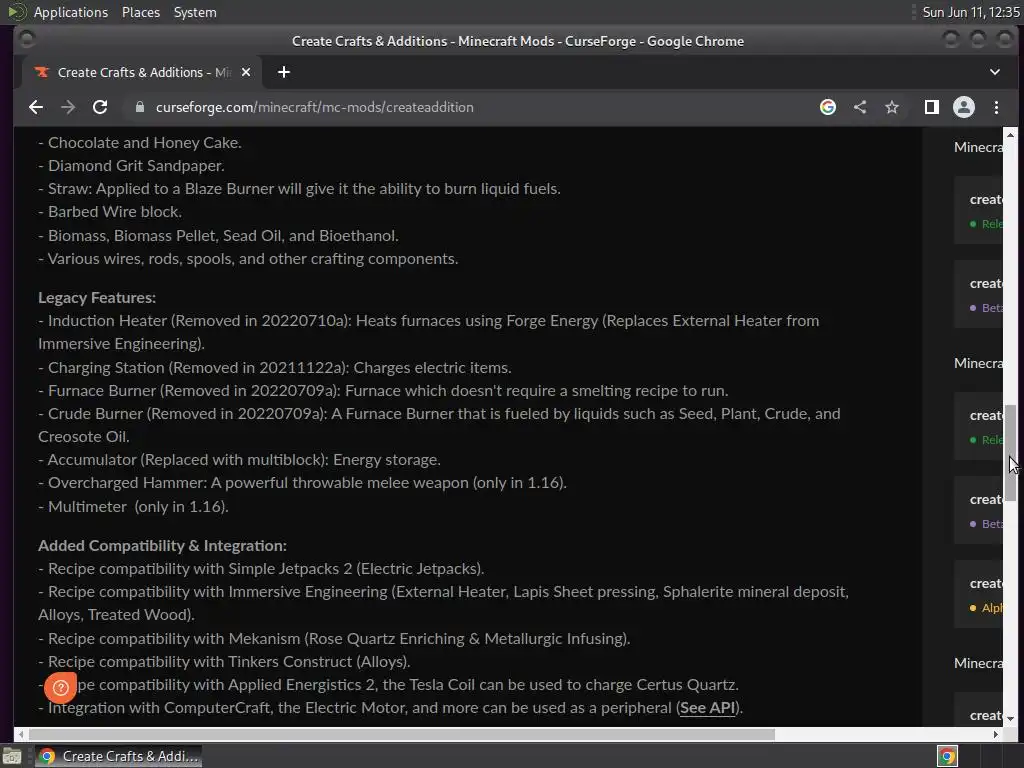Open the Applications menu
The image size is (1024, 768).
click(x=71, y=12)
